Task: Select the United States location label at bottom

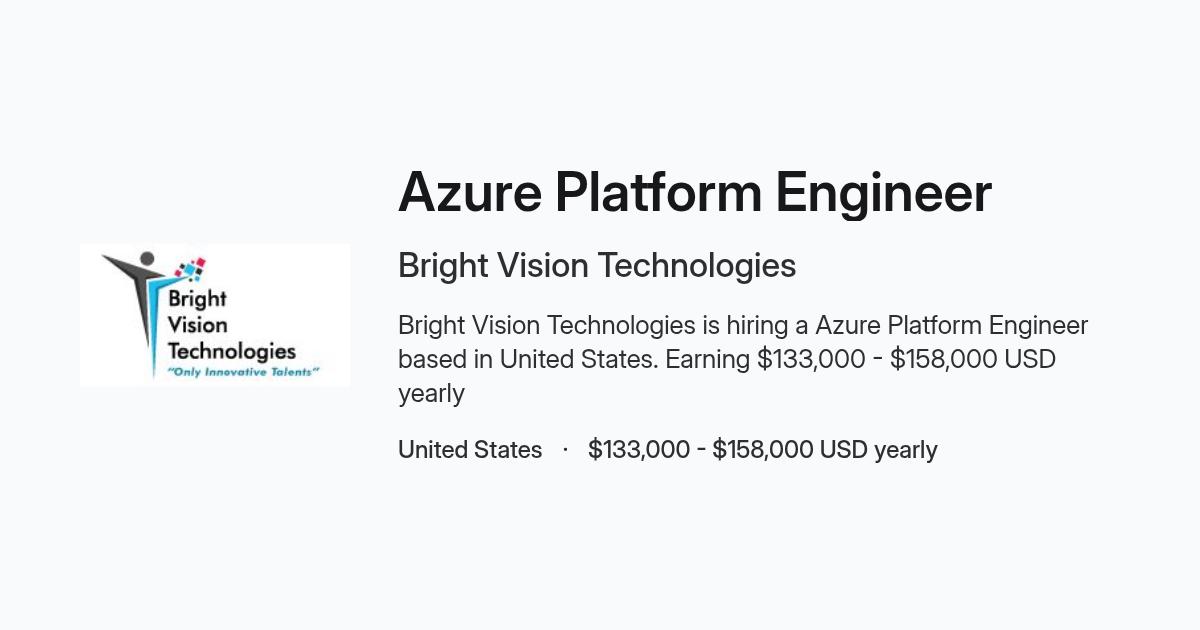Action: 470,450
